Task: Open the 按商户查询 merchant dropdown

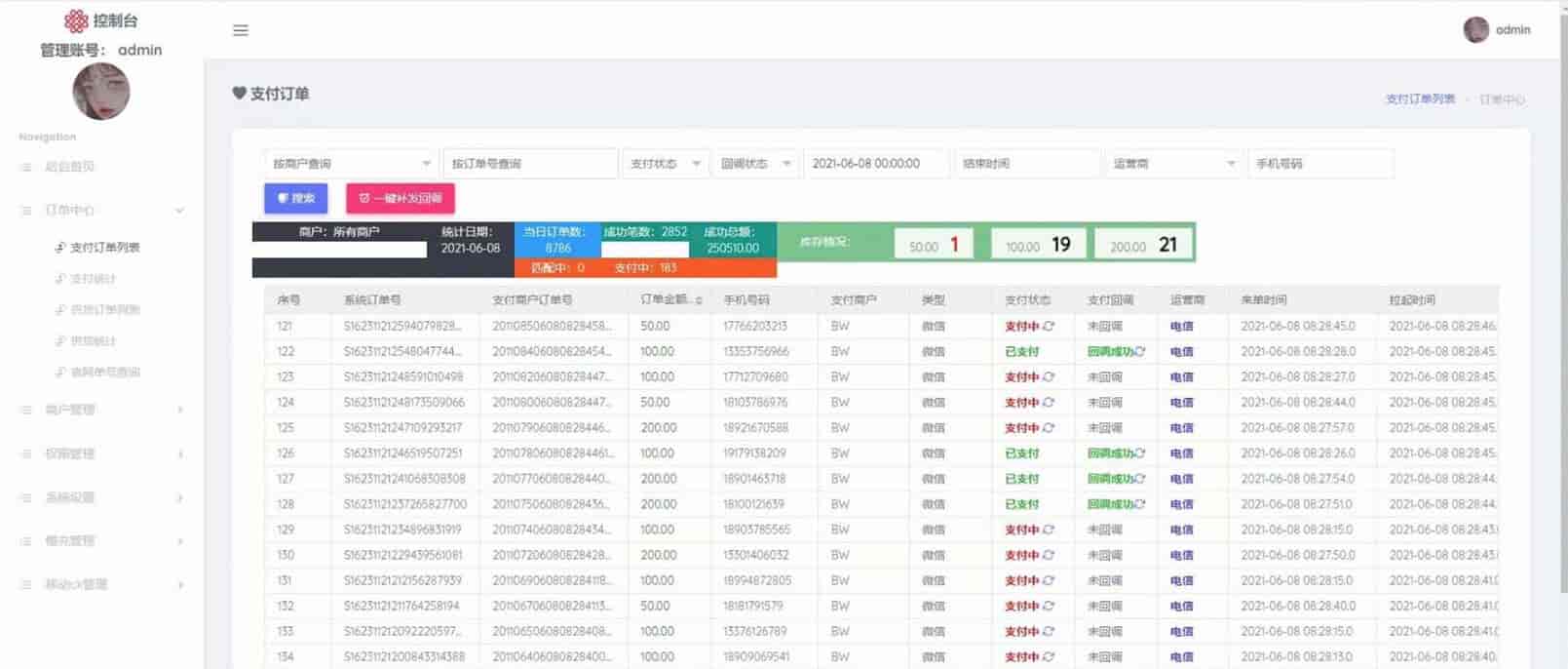Action: point(350,164)
